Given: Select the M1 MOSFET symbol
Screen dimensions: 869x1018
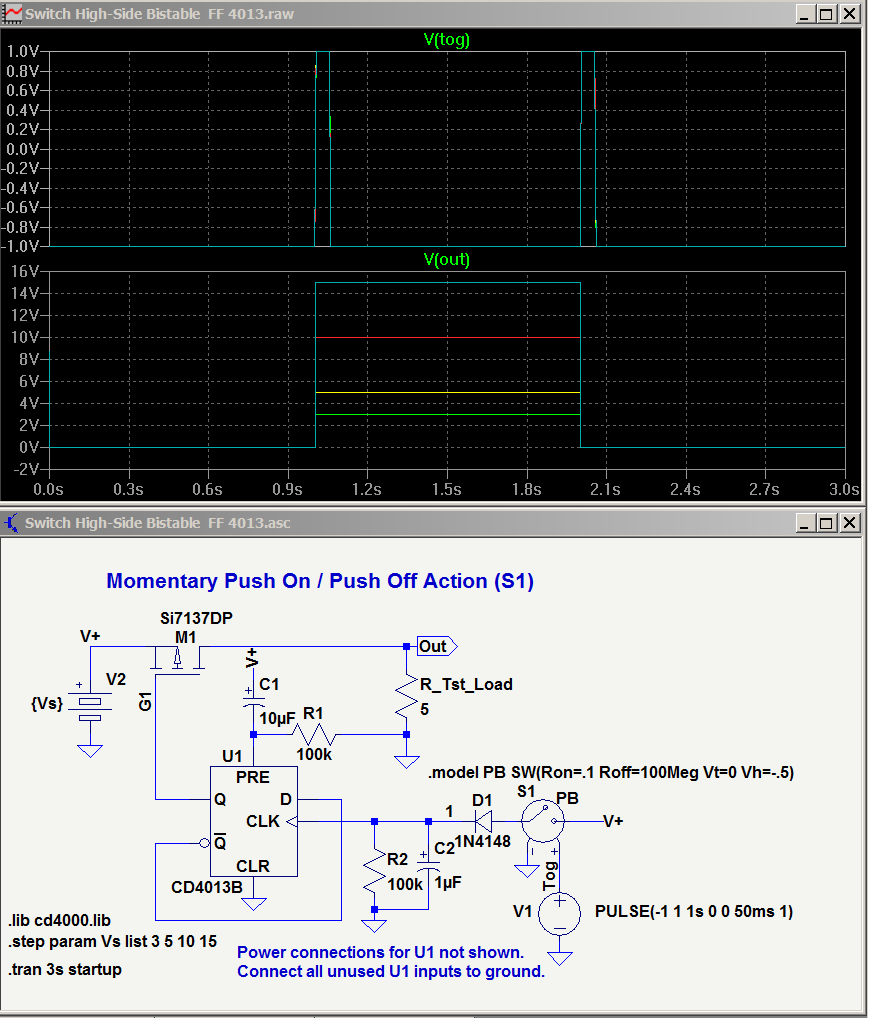Looking at the screenshot, I should click(177, 660).
